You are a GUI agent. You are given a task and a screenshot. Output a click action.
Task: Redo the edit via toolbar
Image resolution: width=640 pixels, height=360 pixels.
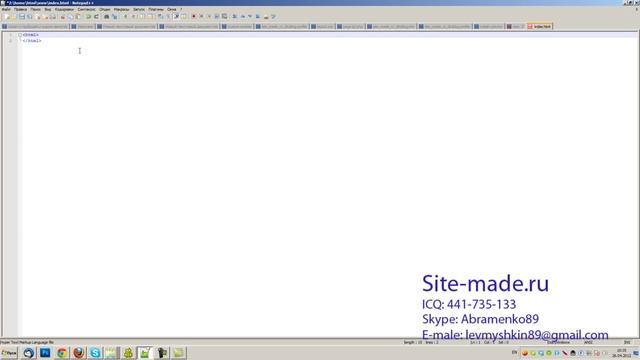[x=96, y=16]
